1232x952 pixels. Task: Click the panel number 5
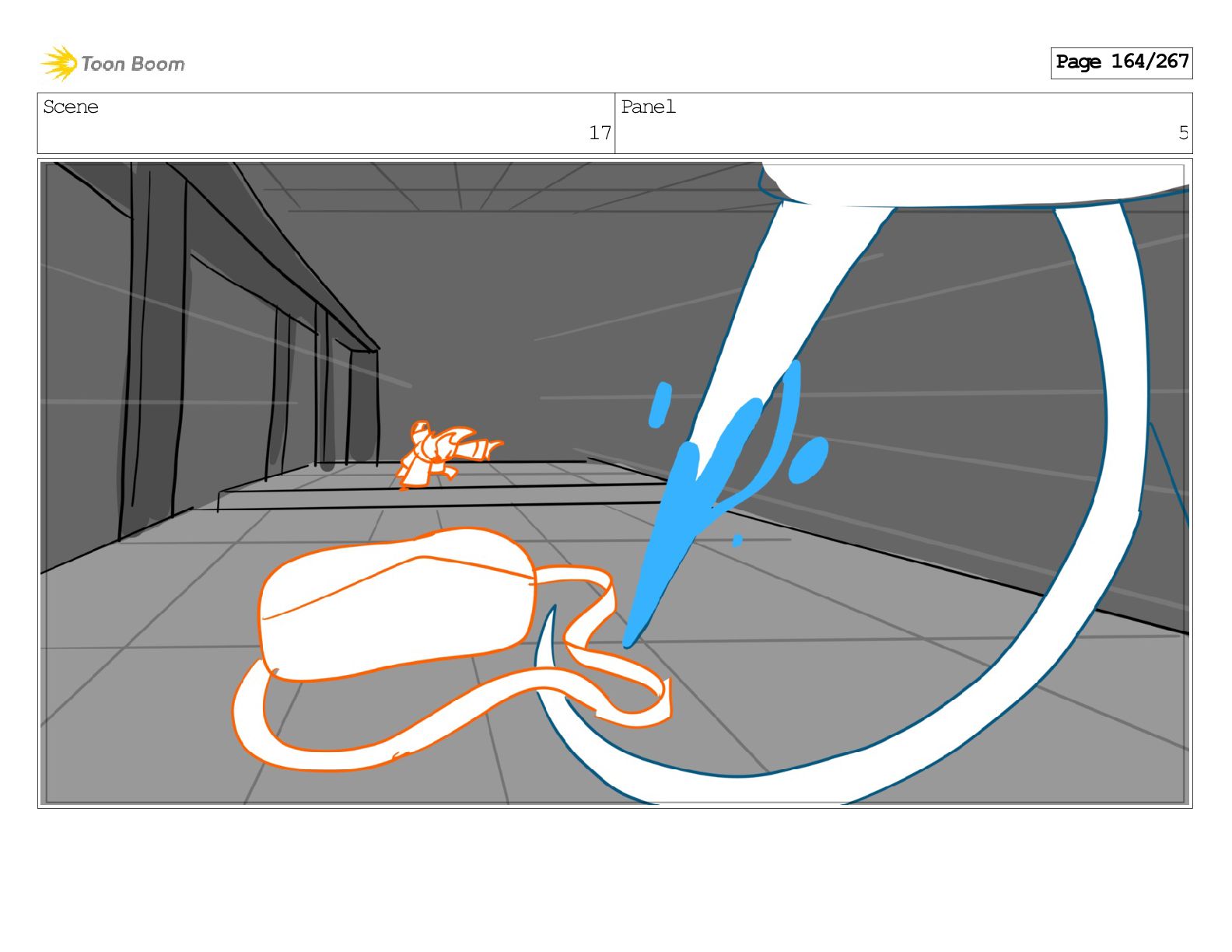(1183, 133)
